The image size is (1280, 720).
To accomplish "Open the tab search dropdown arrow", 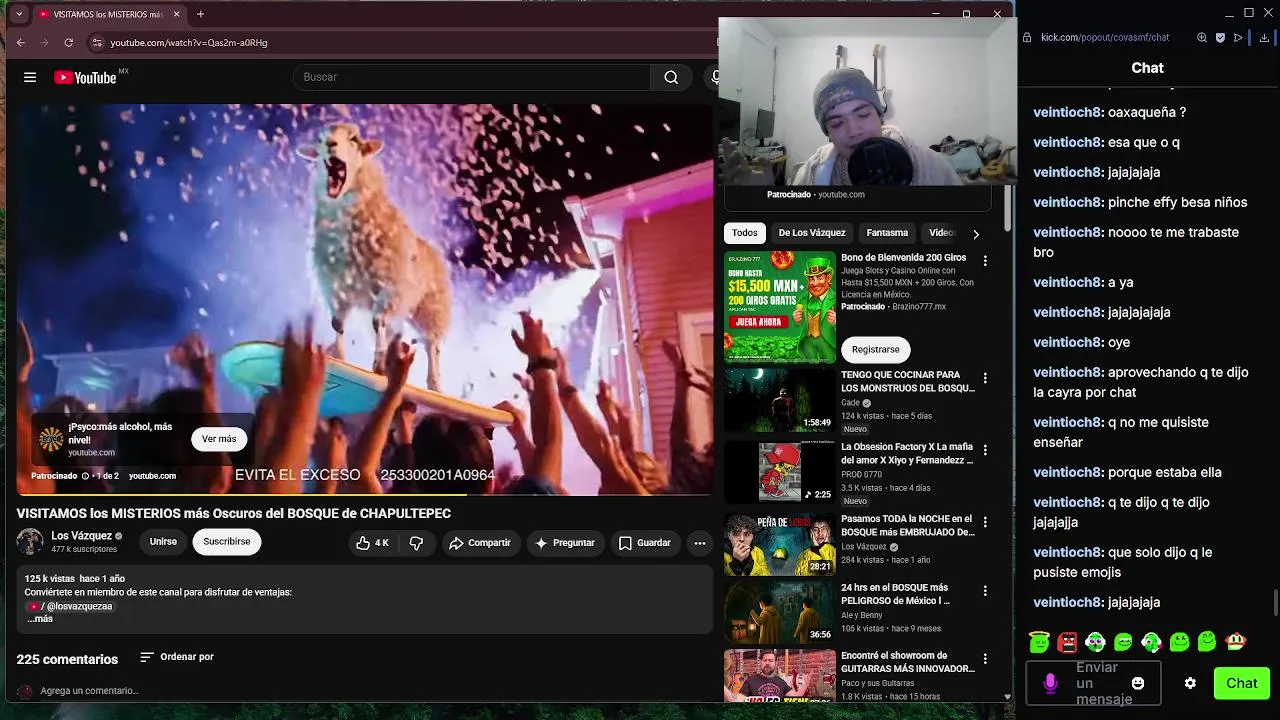I will [19, 14].
